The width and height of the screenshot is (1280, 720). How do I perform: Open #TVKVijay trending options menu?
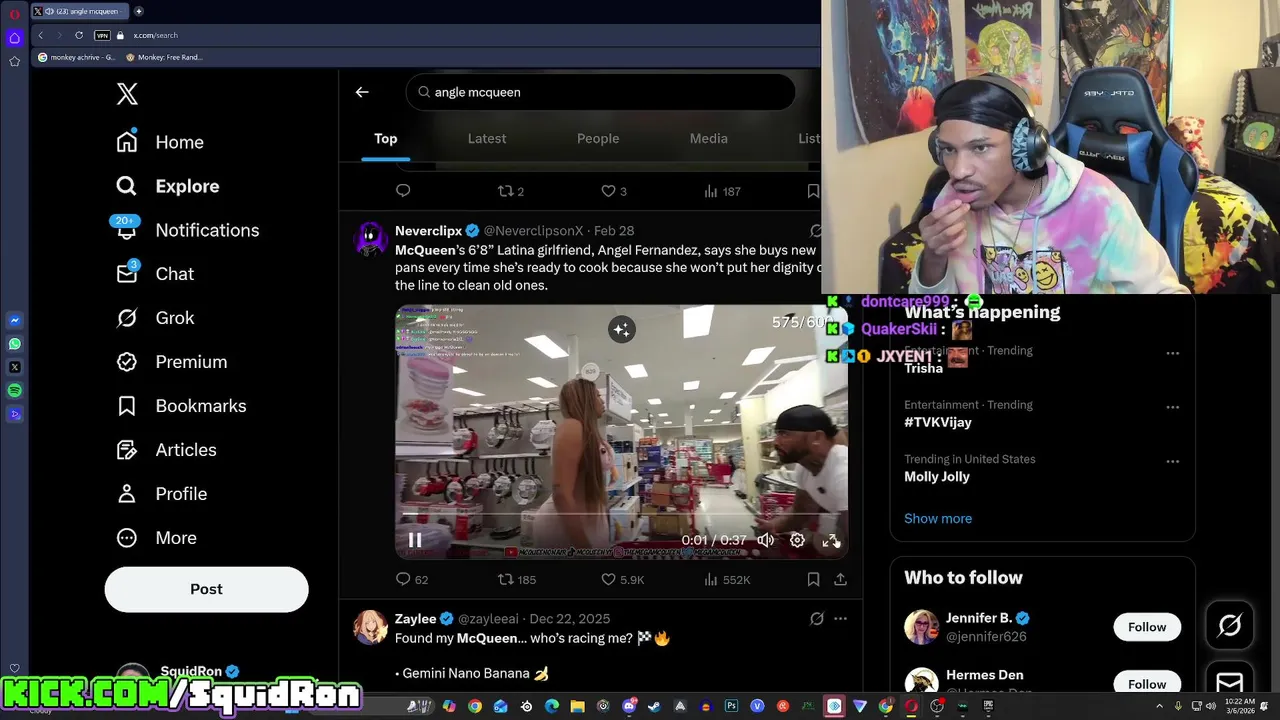(x=1172, y=407)
